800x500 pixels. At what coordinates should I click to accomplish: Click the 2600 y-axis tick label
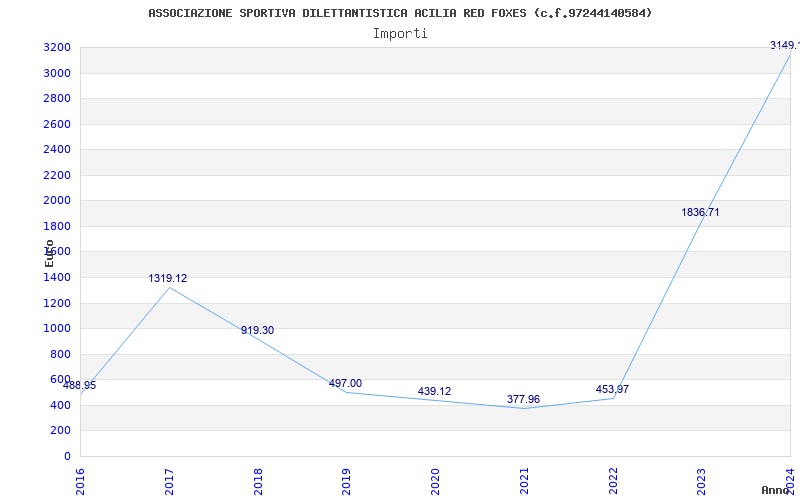(57, 124)
